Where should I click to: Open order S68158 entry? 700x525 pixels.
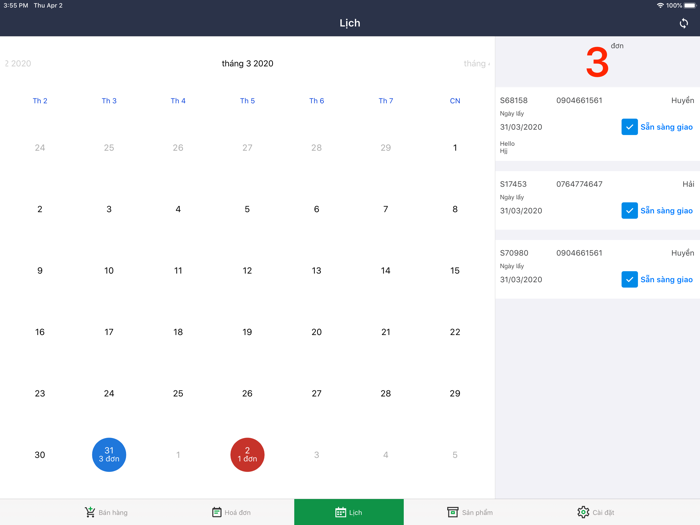(x=597, y=124)
